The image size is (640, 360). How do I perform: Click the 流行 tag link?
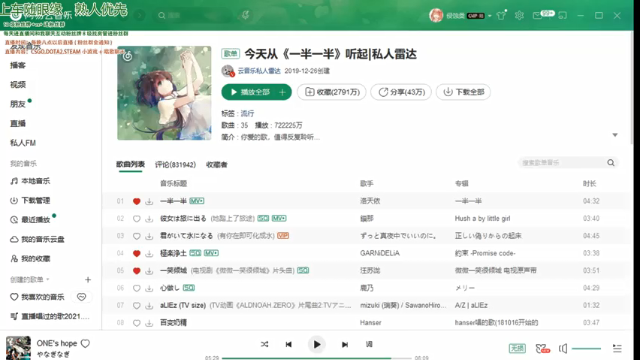point(247,113)
